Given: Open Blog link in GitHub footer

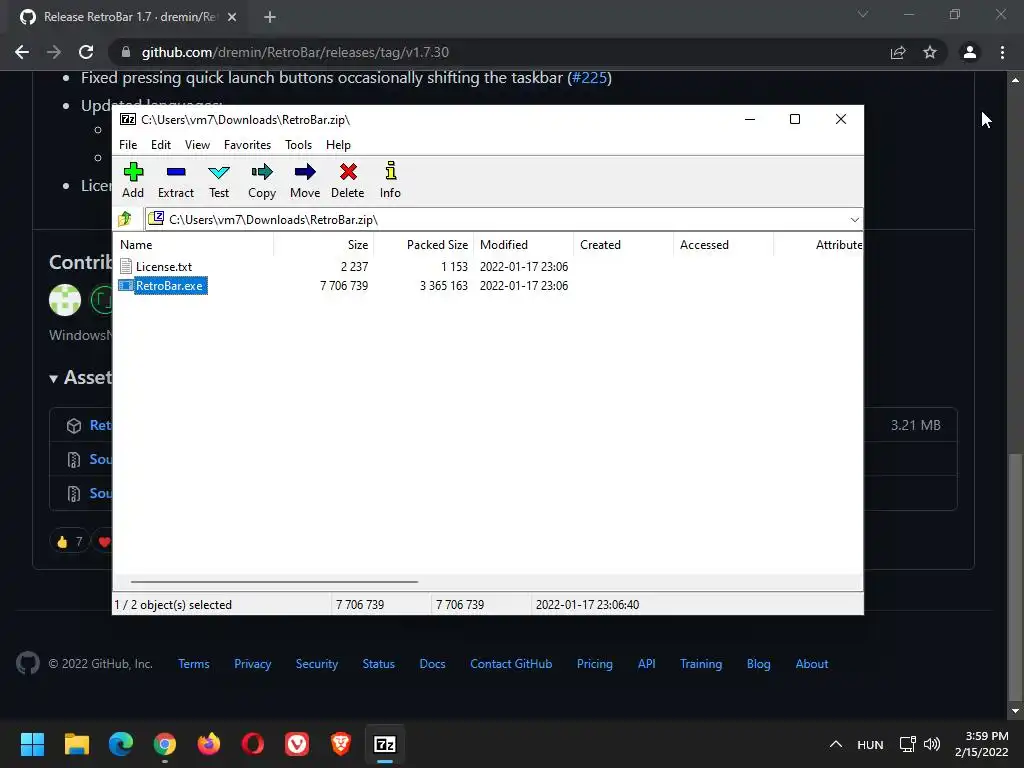Looking at the screenshot, I should tap(759, 664).
